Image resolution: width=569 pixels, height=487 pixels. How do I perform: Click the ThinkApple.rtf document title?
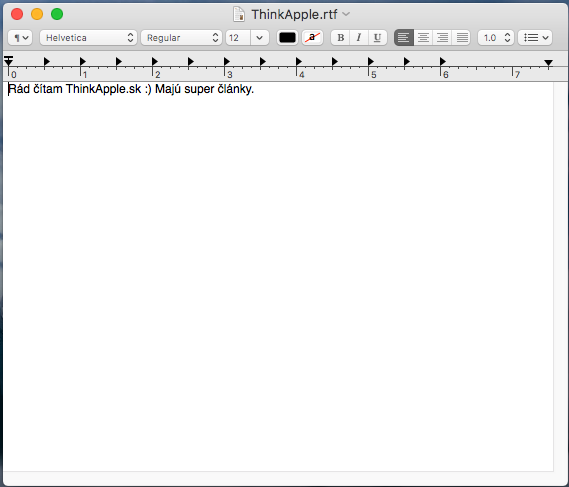pyautogui.click(x=294, y=15)
